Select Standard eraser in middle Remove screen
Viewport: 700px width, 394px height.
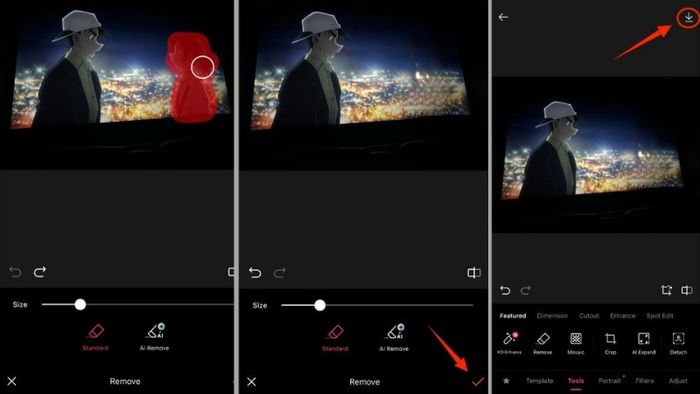click(x=335, y=338)
